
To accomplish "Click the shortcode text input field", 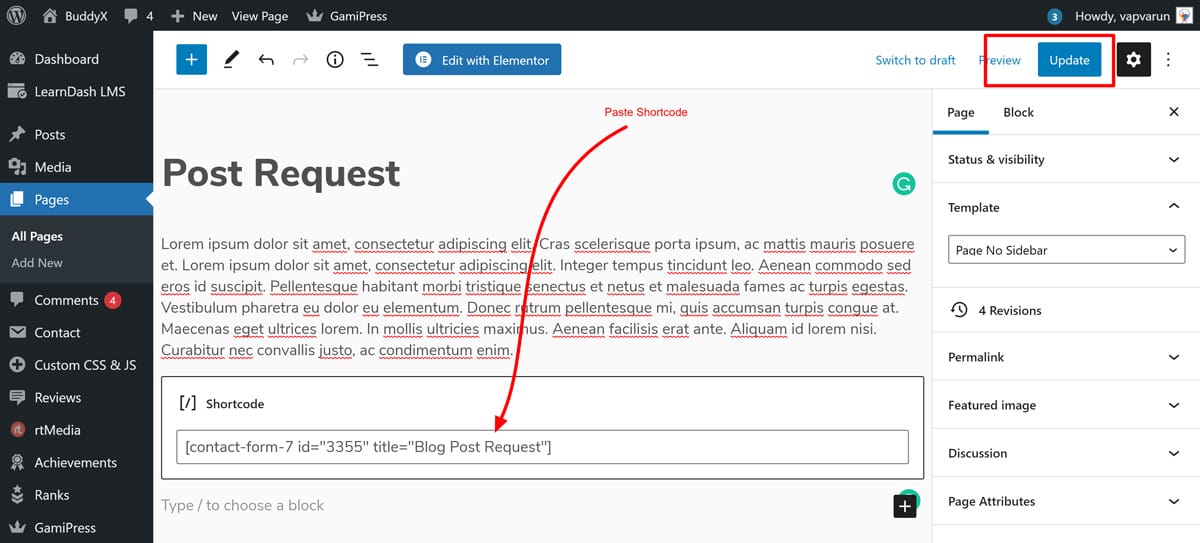I will coord(541,447).
